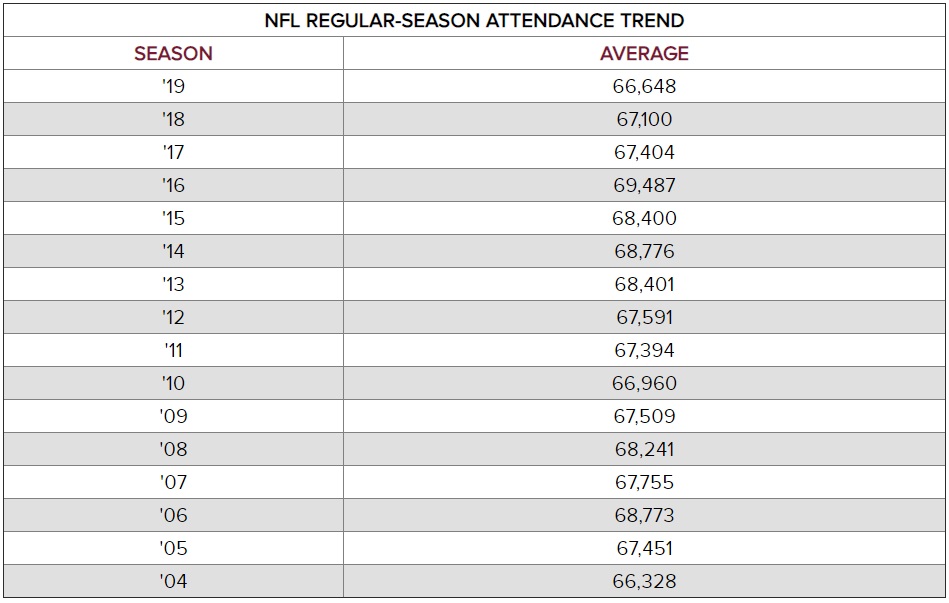Click the 67,404 average for '17
This screenshot has width=949, height=603.
click(644, 153)
